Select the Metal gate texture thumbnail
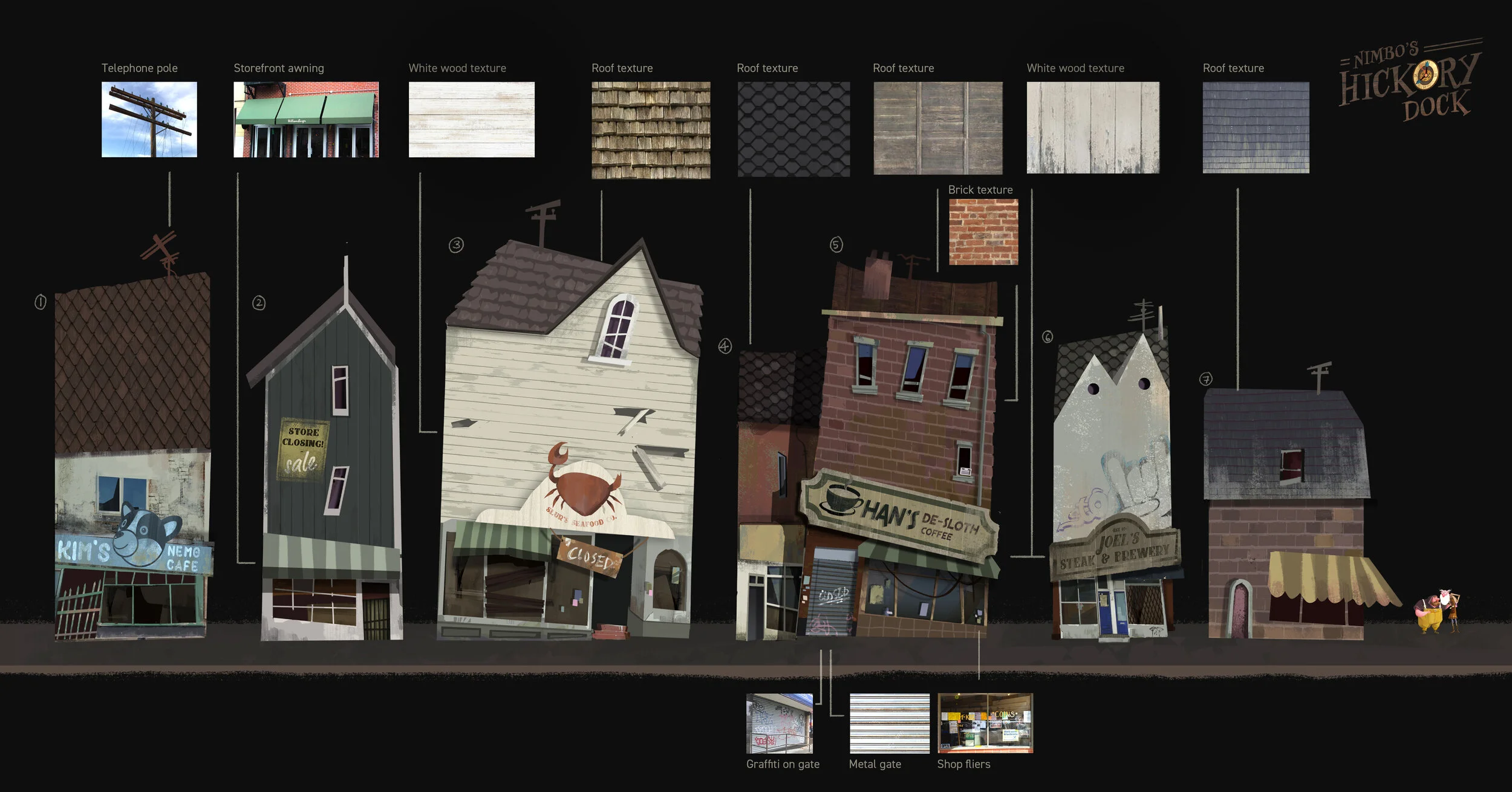1512x792 pixels. (x=889, y=723)
